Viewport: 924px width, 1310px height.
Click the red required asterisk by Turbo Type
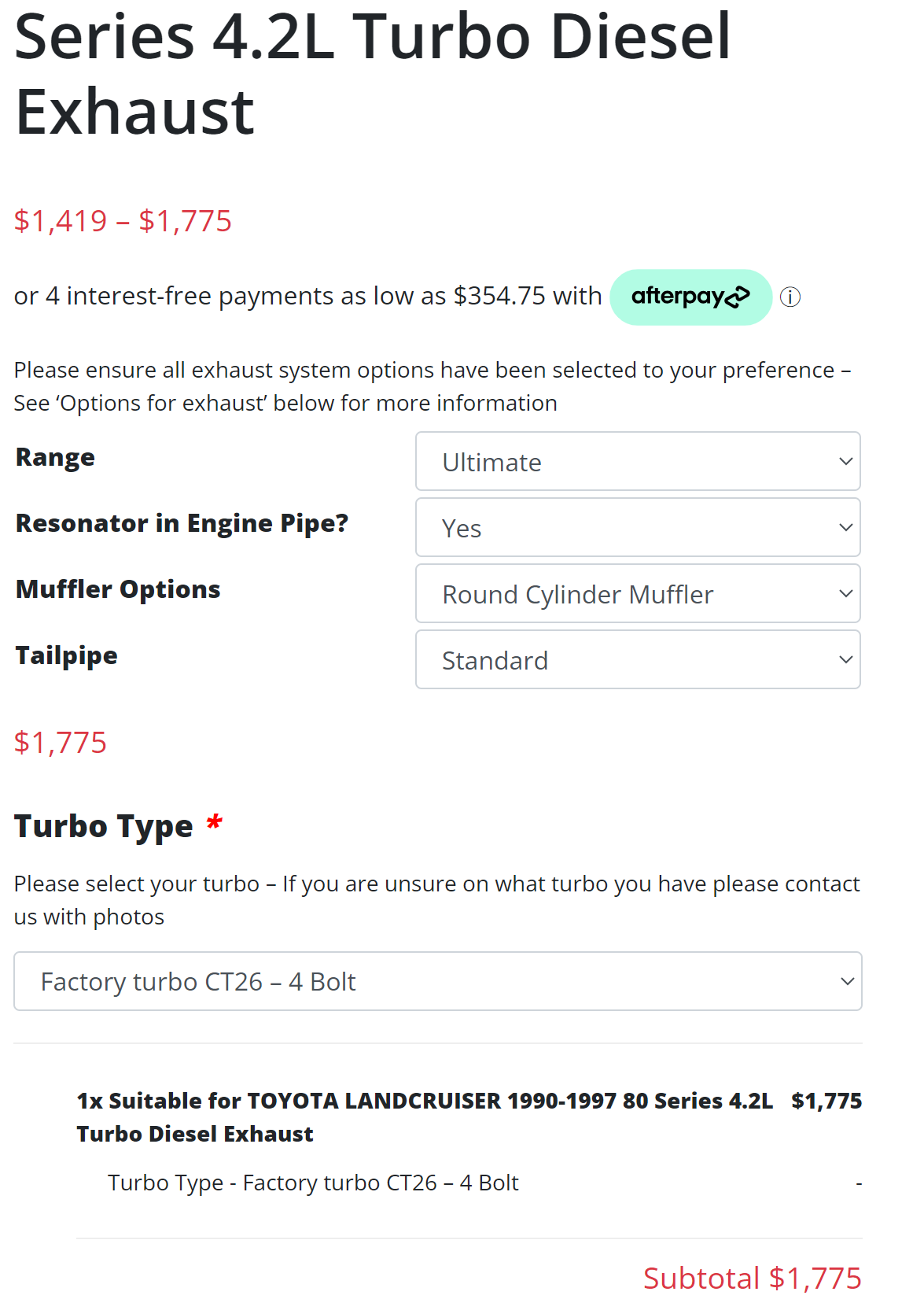point(214,824)
